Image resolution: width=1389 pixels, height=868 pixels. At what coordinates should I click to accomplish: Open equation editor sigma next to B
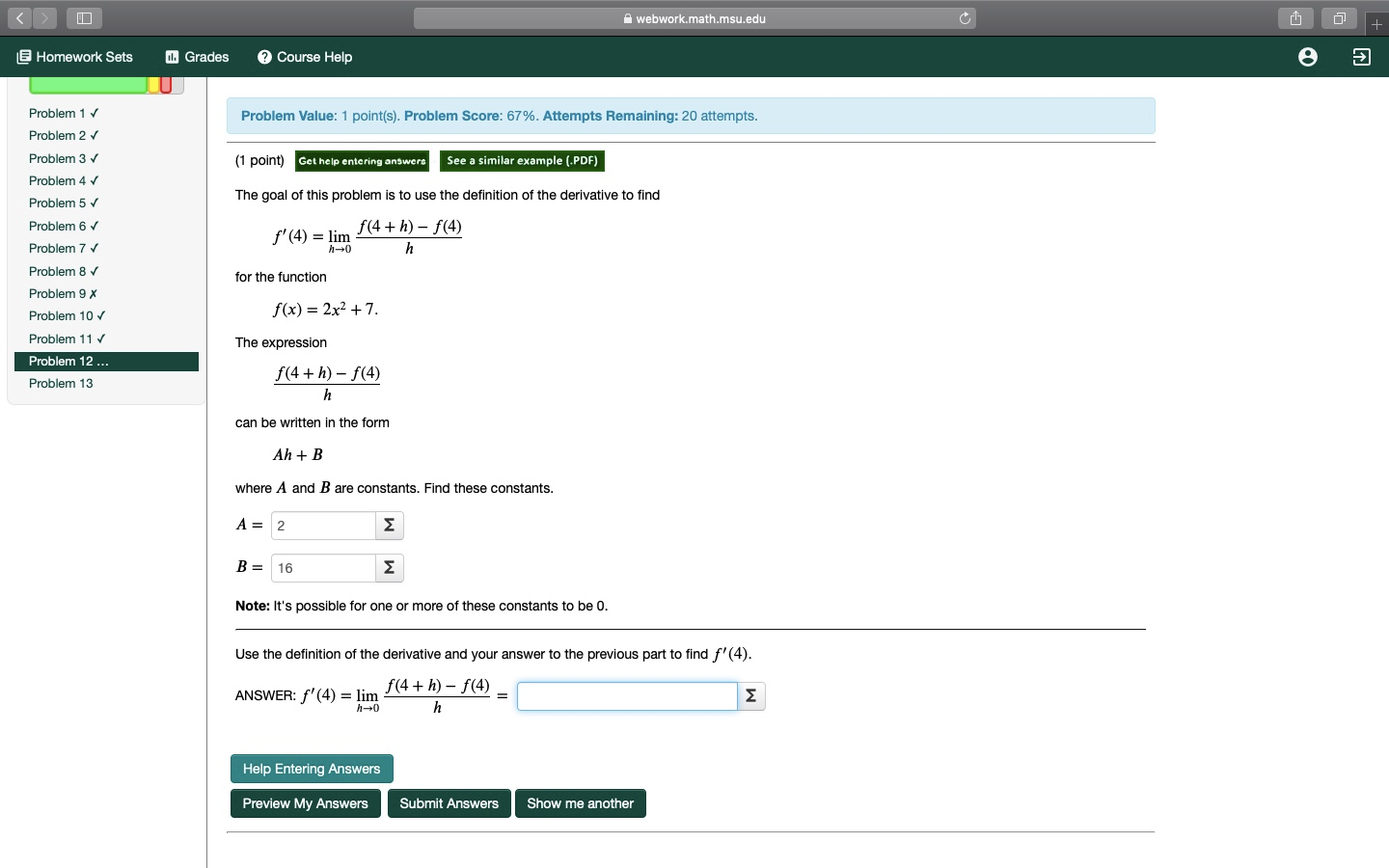click(389, 568)
